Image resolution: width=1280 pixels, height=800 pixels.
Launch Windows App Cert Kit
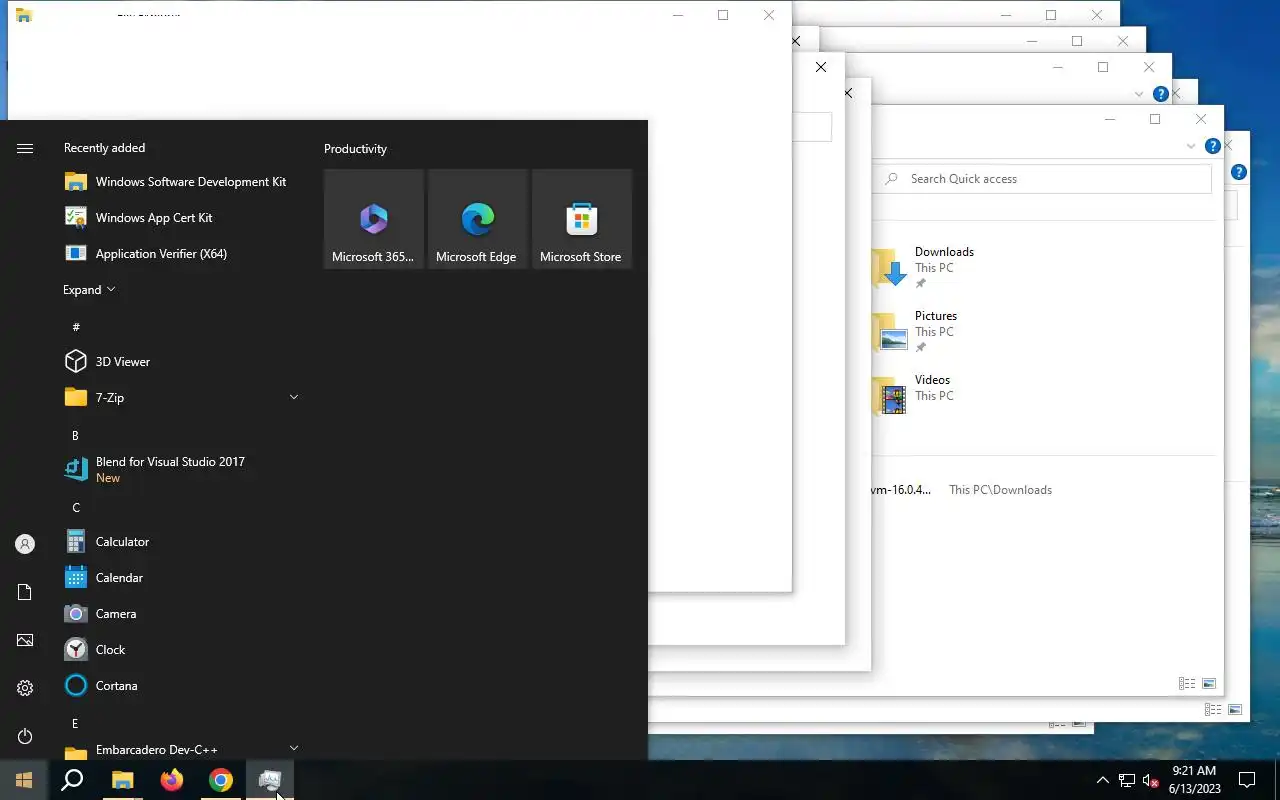[x=180, y=218]
